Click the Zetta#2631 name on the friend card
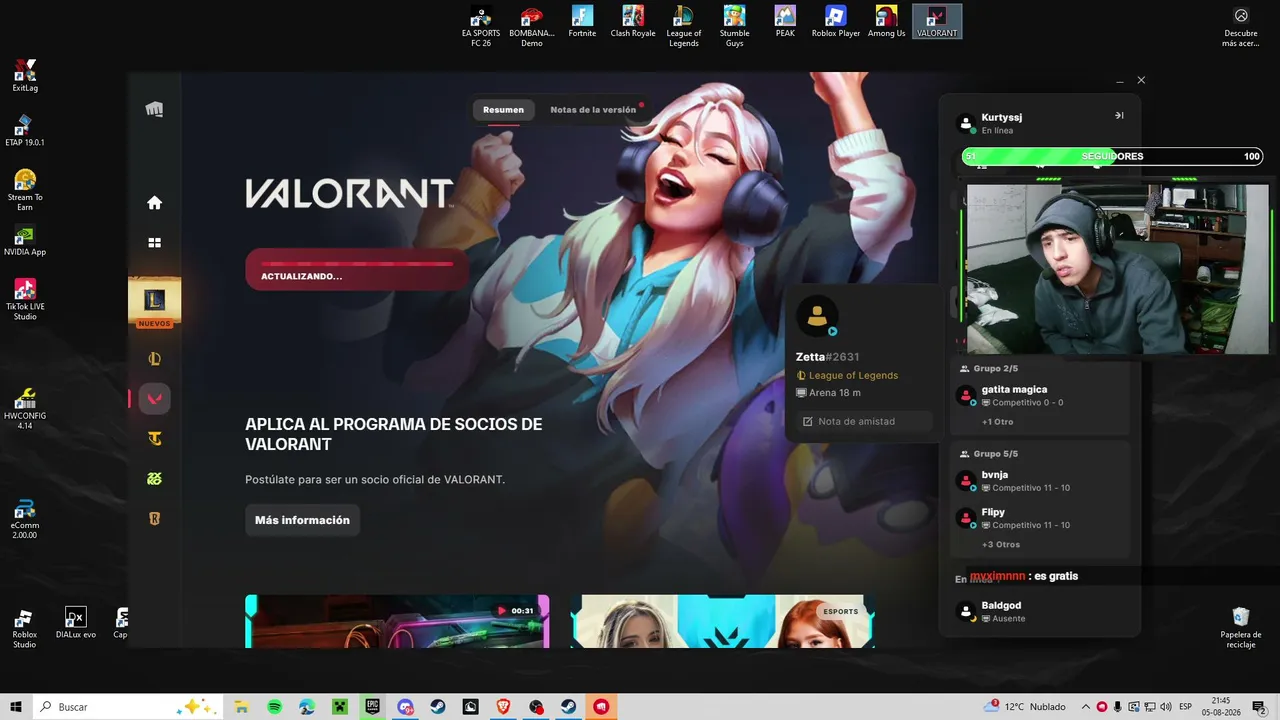Viewport: 1280px width, 720px height. (827, 357)
